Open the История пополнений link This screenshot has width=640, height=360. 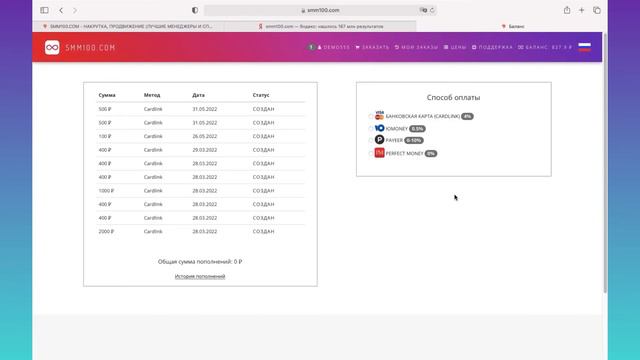pos(200,276)
